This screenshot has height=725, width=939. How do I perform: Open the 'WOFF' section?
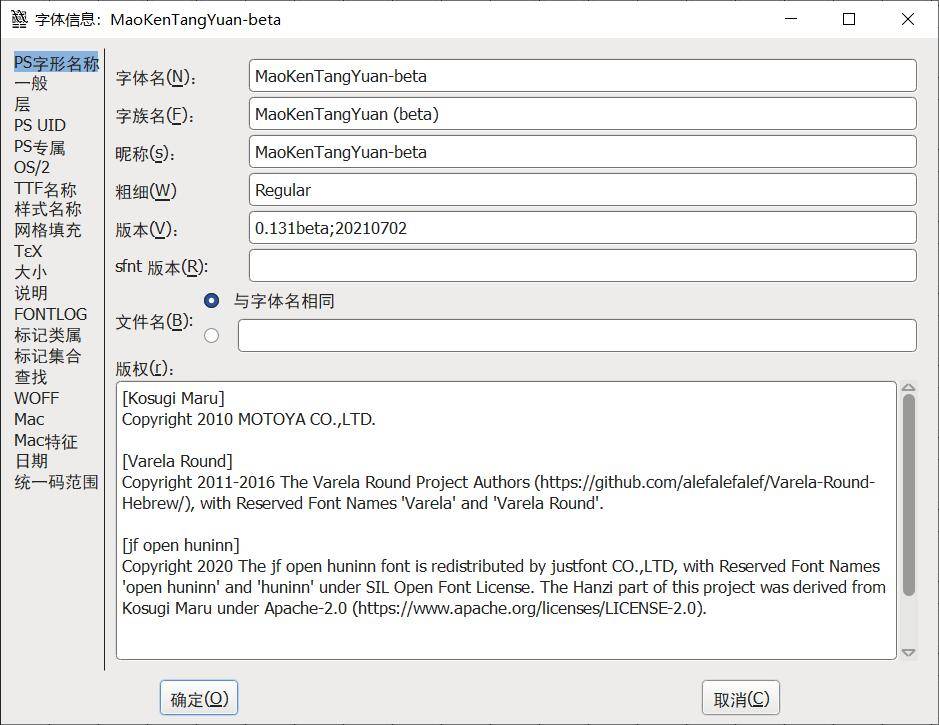pyautogui.click(x=37, y=398)
